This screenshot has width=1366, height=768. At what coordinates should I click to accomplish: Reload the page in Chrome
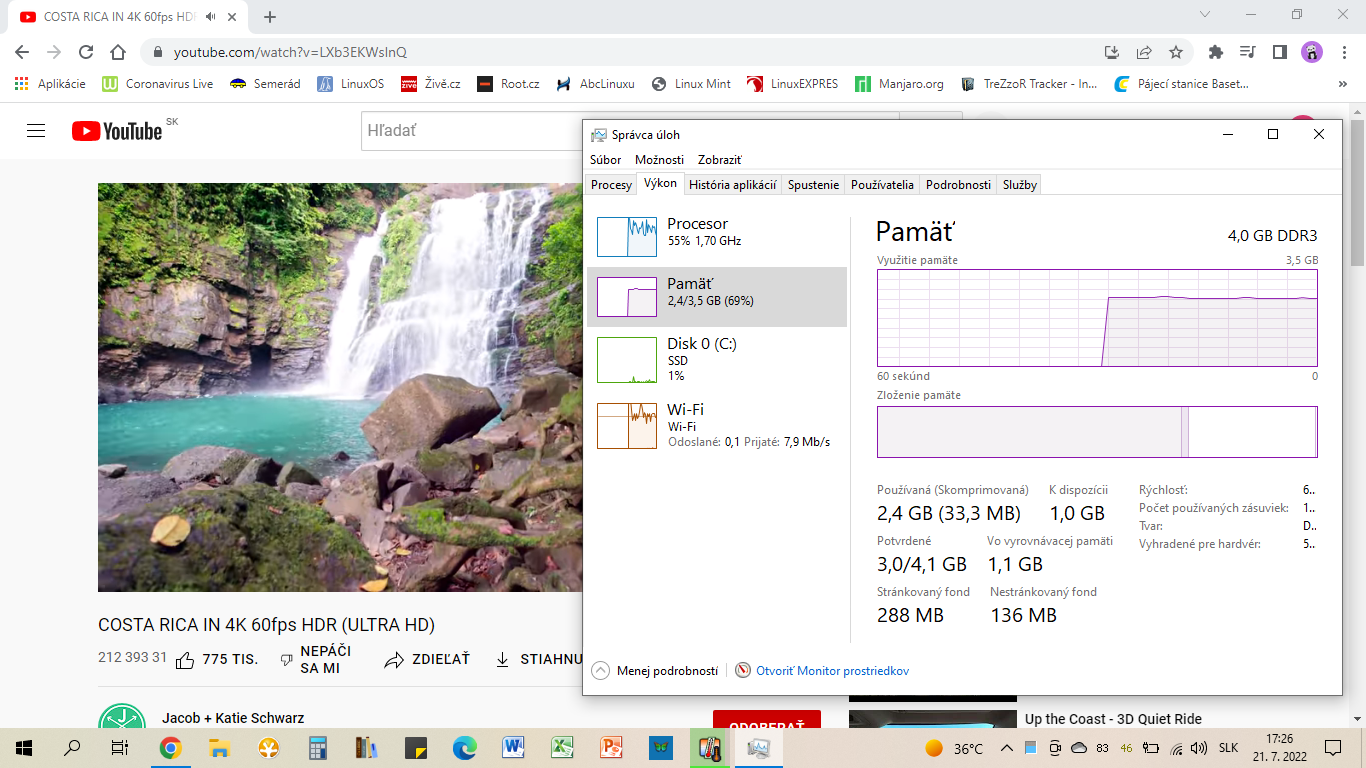point(86,52)
